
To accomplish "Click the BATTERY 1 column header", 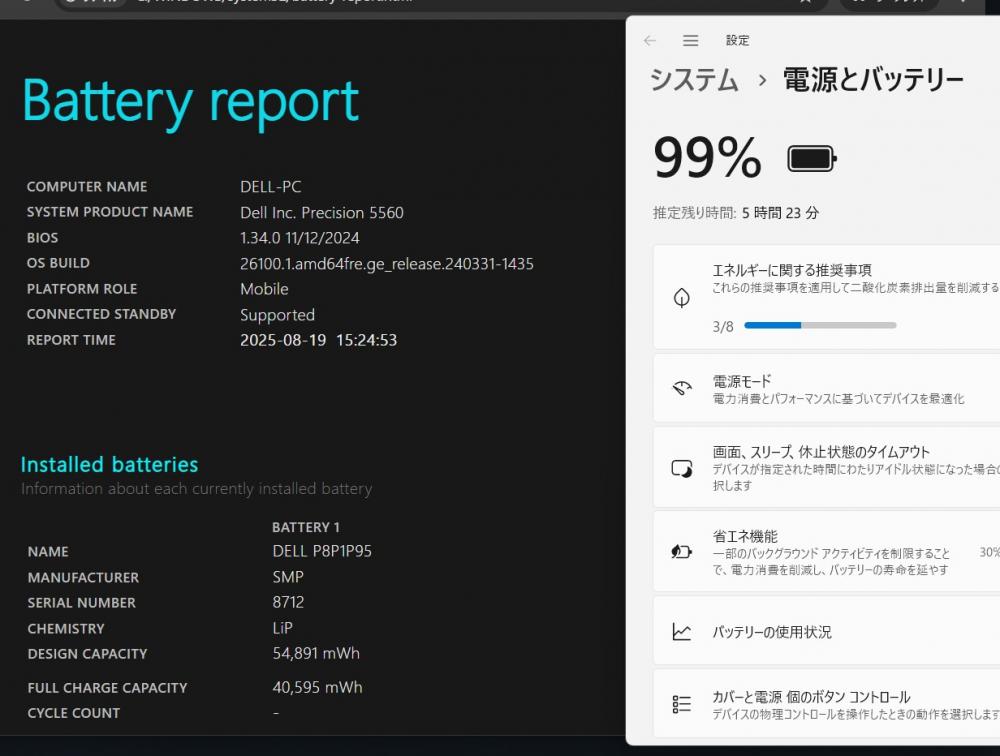I will 306,528.
